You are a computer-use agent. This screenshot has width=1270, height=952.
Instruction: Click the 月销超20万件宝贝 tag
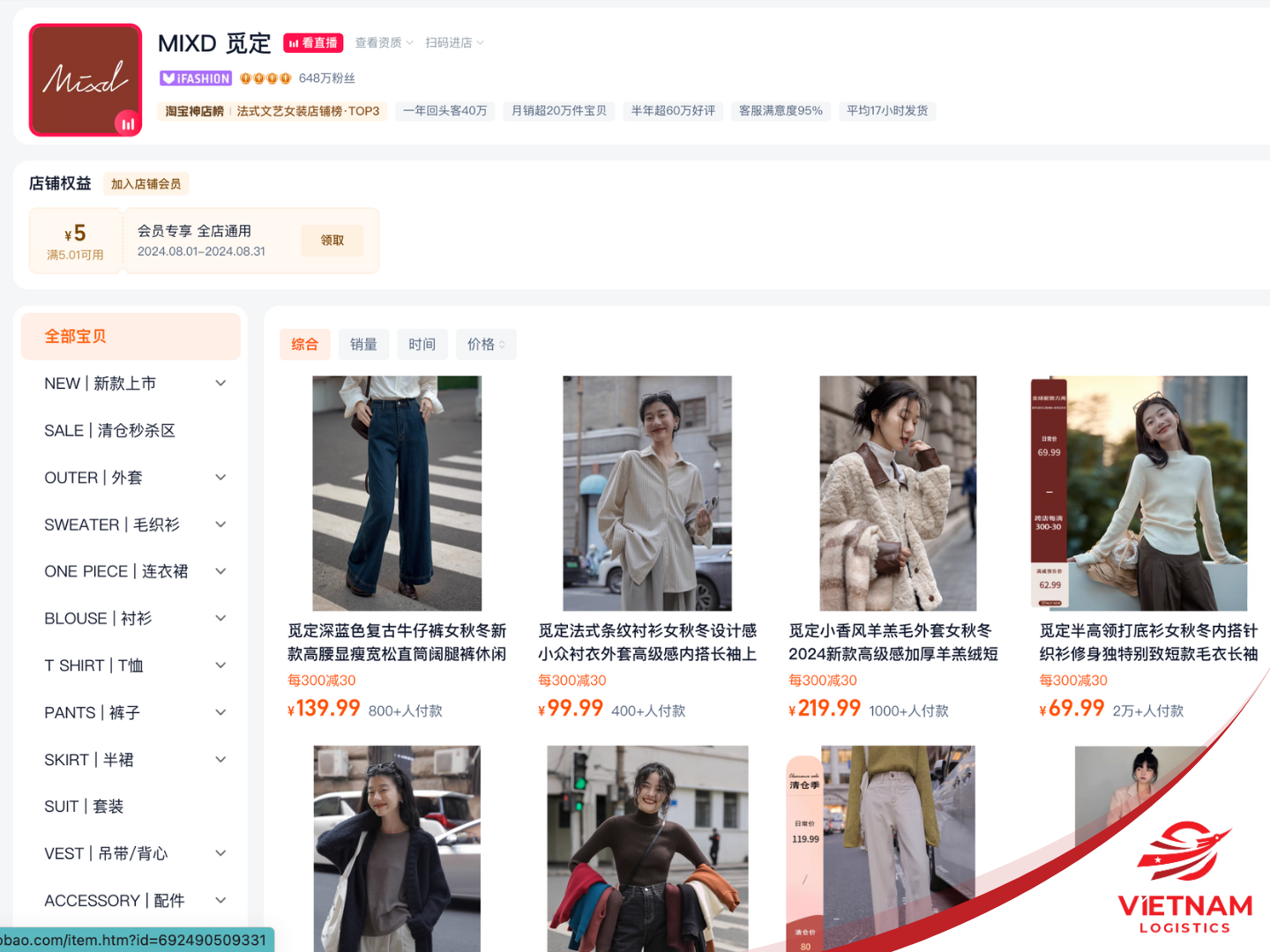click(x=559, y=111)
